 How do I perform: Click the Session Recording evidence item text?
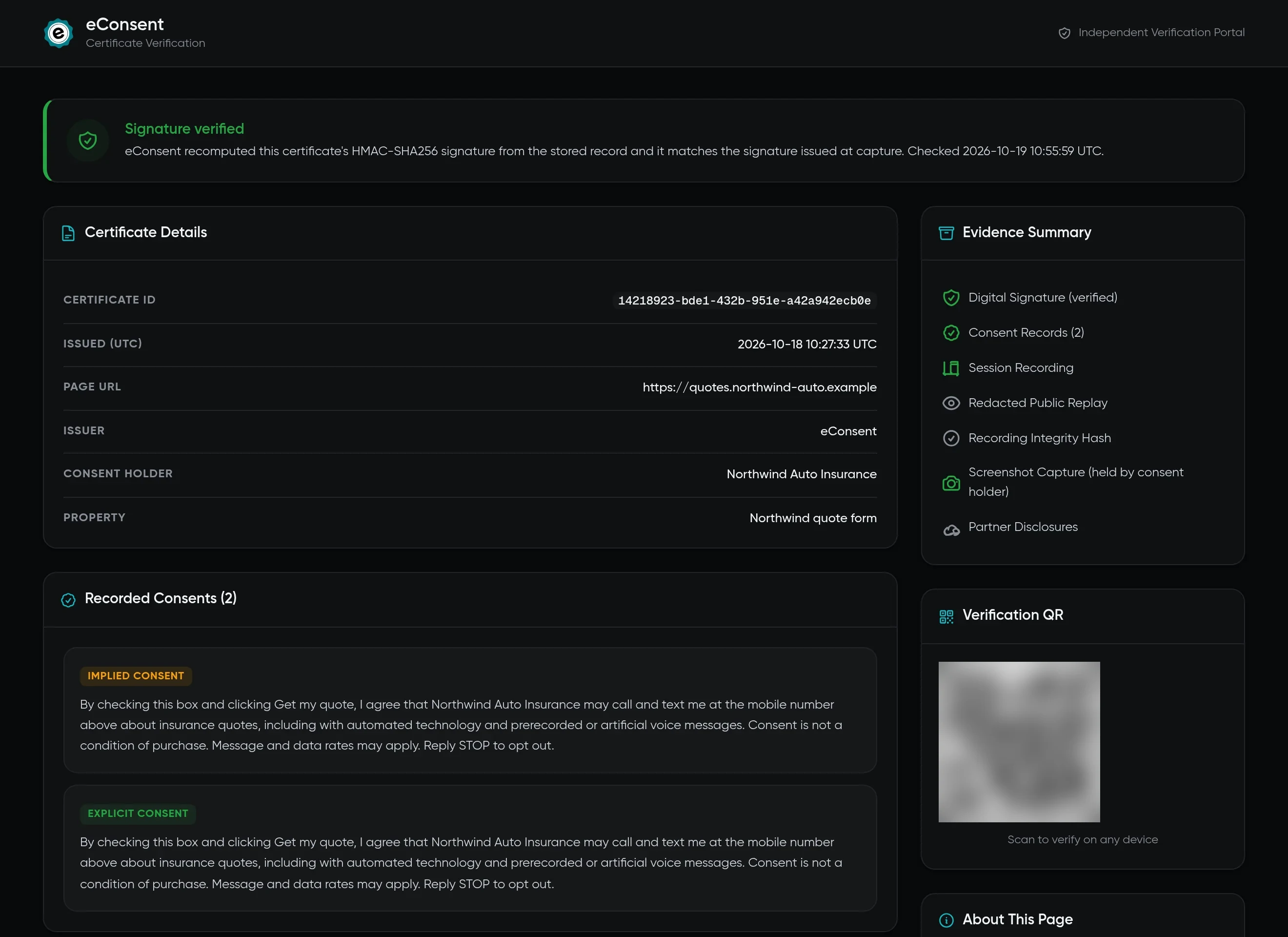(x=1021, y=367)
